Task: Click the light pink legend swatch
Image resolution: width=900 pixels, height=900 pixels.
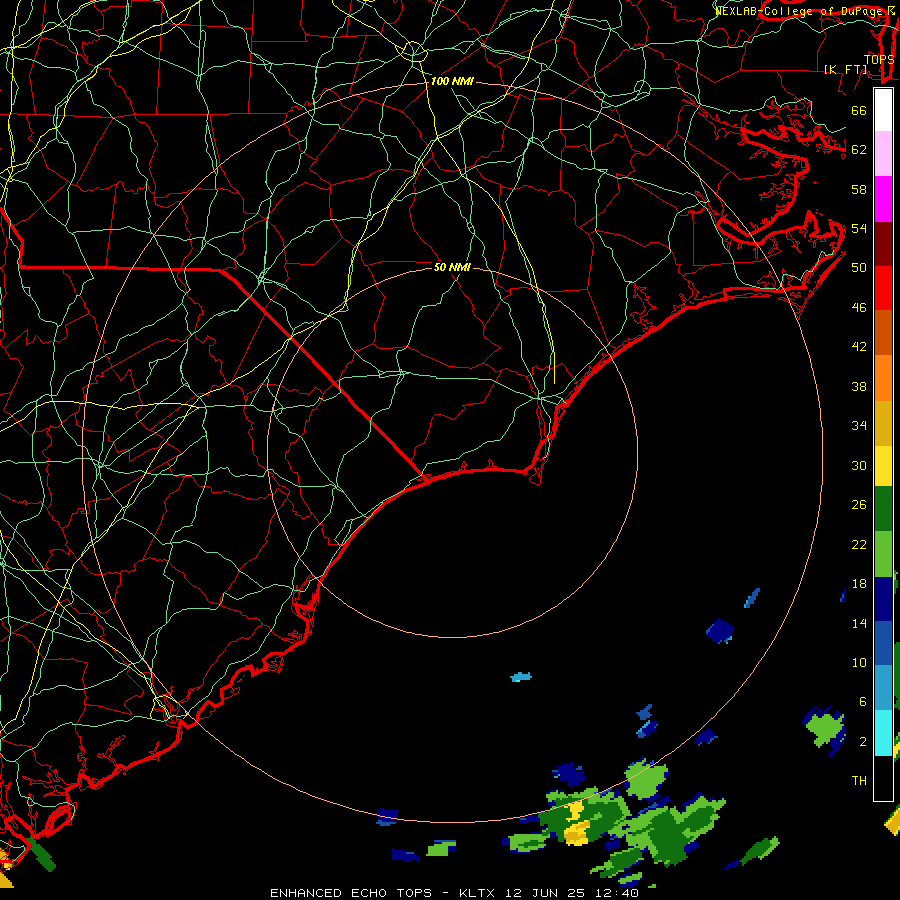Action: click(883, 154)
